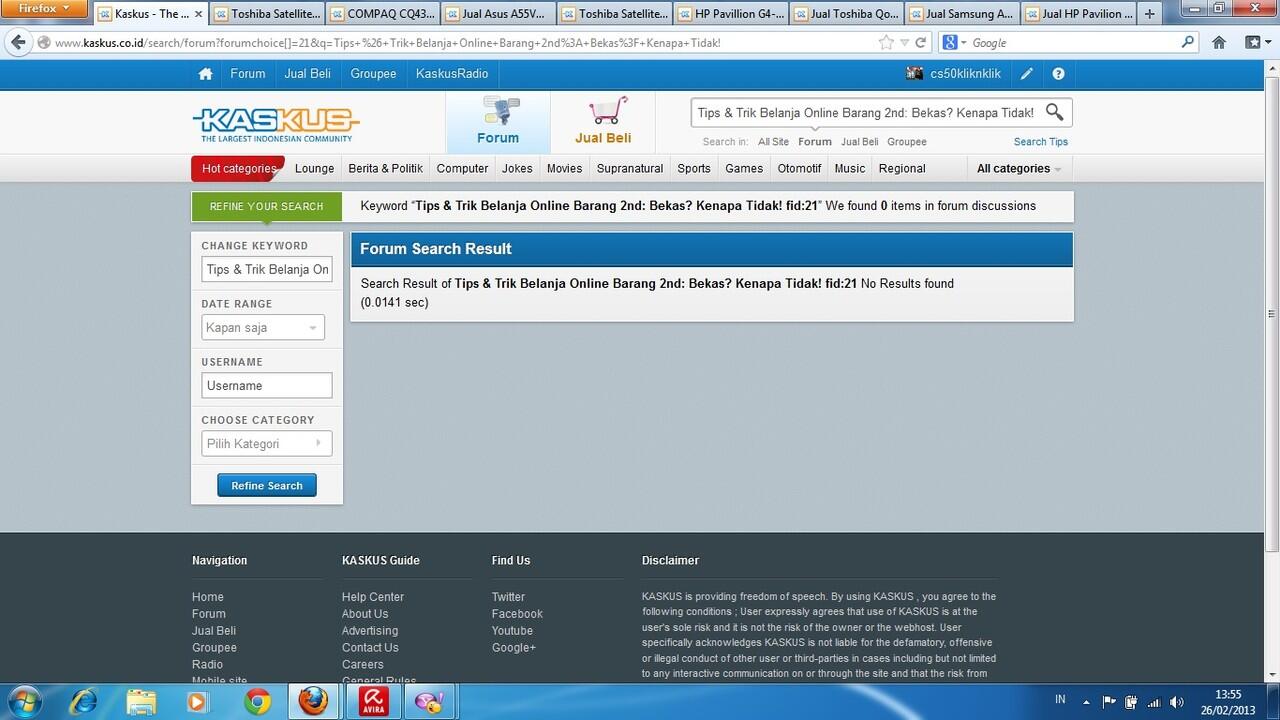Open KaskusRadio in the top bar
This screenshot has height=720, width=1280.
(452, 74)
